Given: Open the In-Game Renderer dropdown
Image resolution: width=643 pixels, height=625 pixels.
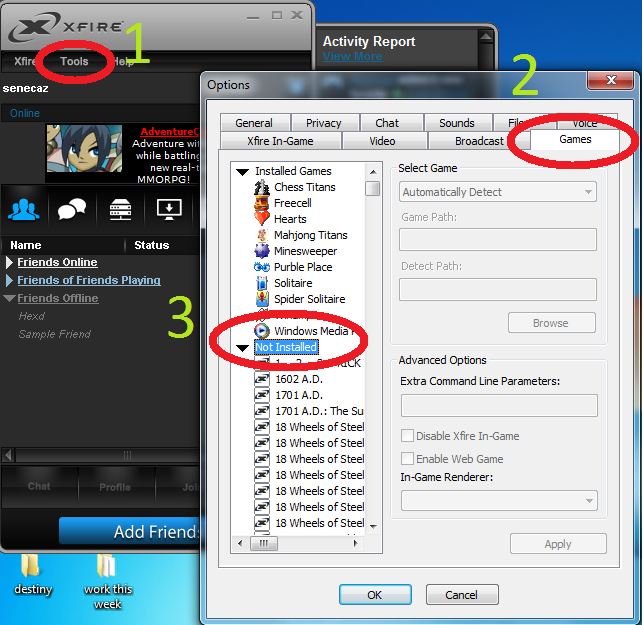Looking at the screenshot, I should (499, 500).
